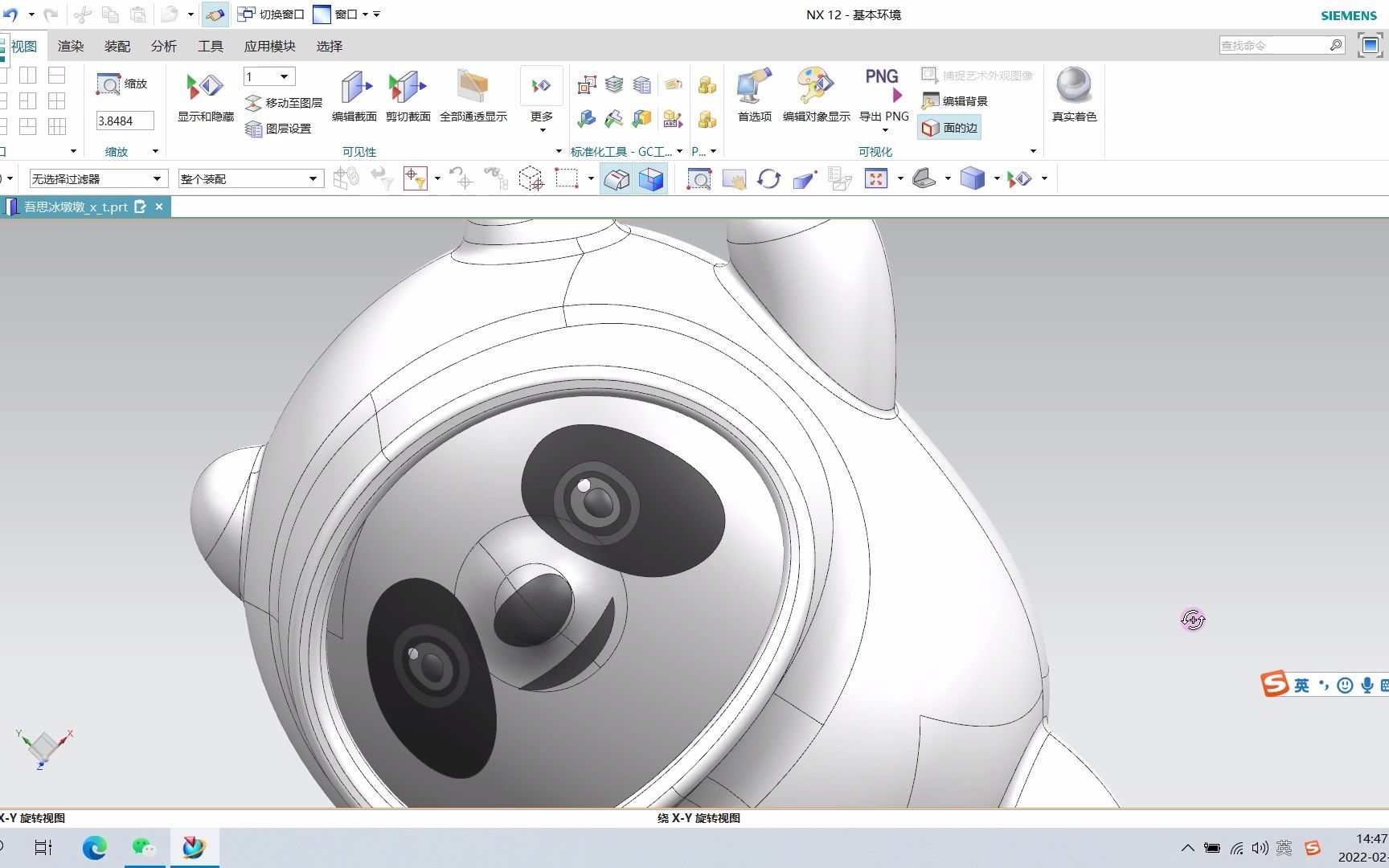Click the Fit view icon in selection bar

point(876,178)
